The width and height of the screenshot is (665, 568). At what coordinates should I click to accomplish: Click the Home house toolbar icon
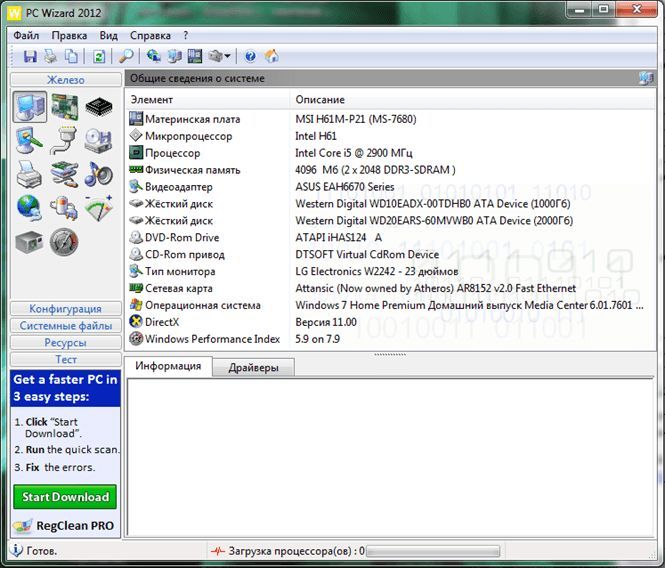(x=271, y=56)
